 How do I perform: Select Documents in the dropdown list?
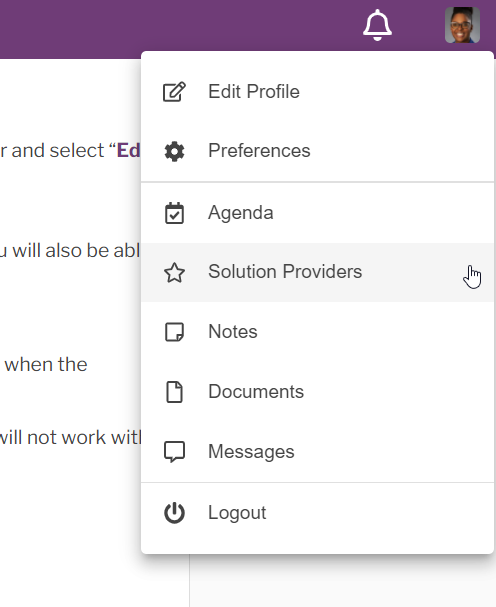point(318,391)
